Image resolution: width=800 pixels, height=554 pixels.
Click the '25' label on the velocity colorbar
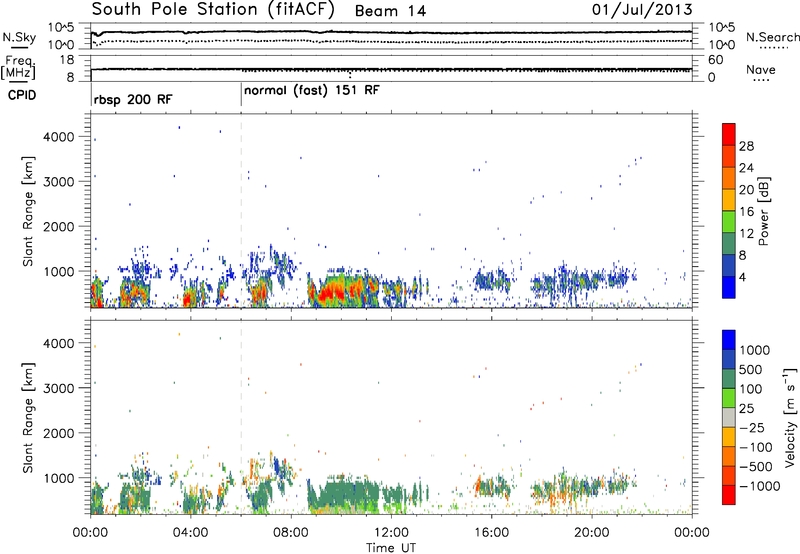pyautogui.click(x=746, y=409)
